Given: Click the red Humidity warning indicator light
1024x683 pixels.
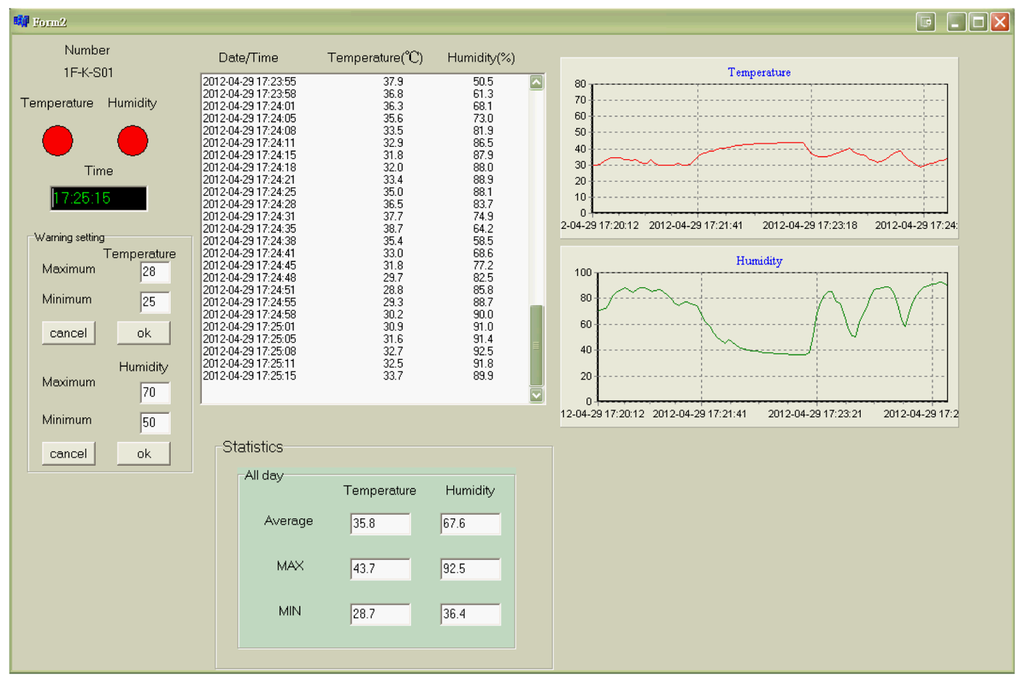Looking at the screenshot, I should pyautogui.click(x=132, y=141).
